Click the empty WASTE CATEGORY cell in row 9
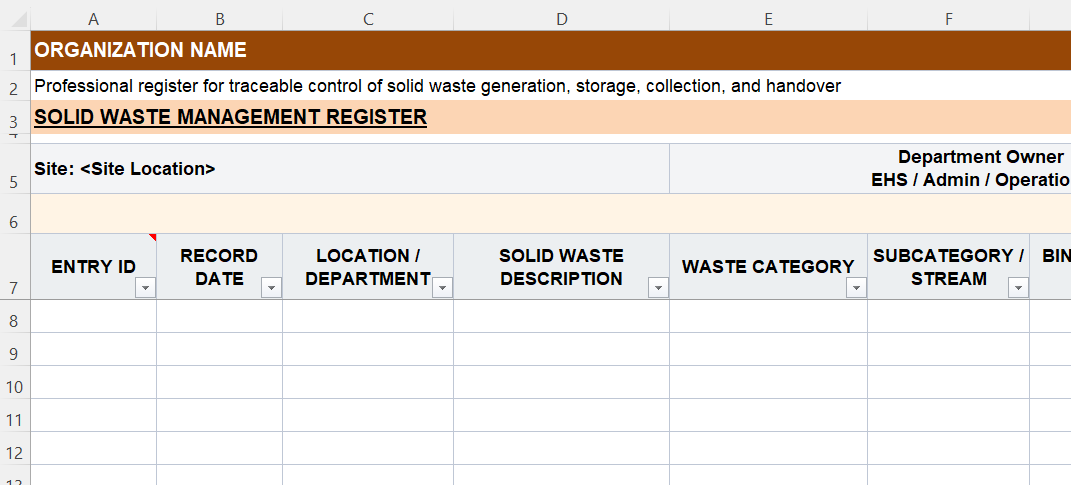The height and width of the screenshot is (485, 1071). click(768, 350)
